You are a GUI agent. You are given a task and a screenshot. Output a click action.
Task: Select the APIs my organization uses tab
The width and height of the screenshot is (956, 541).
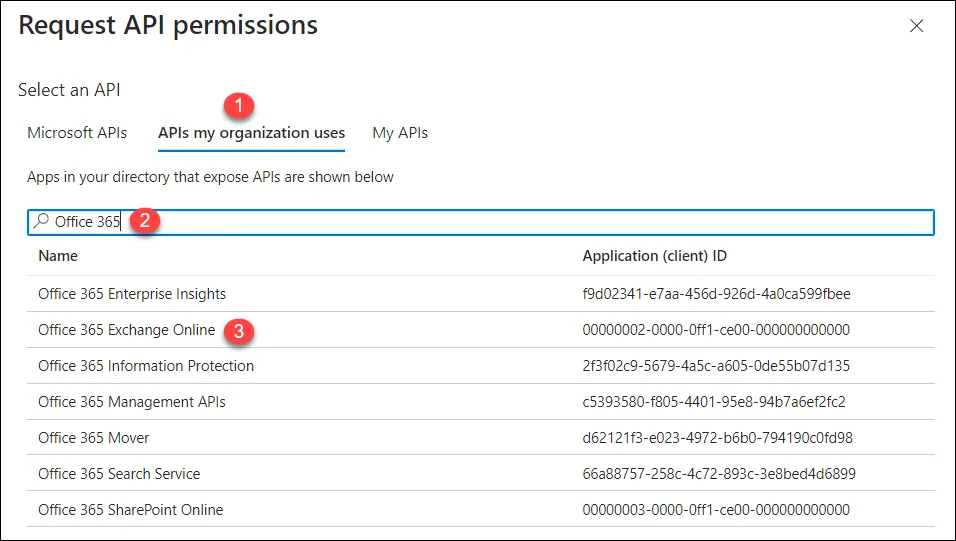pos(251,133)
